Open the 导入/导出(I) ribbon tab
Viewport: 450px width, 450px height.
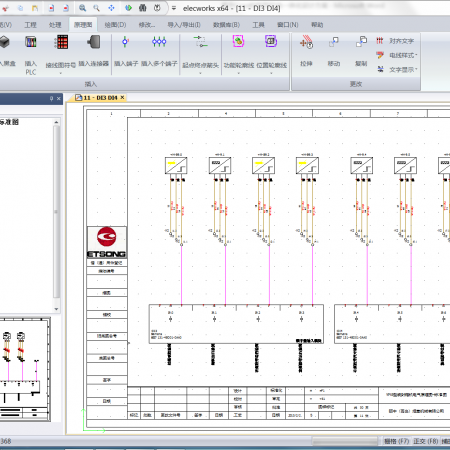pyautogui.click(x=184, y=25)
